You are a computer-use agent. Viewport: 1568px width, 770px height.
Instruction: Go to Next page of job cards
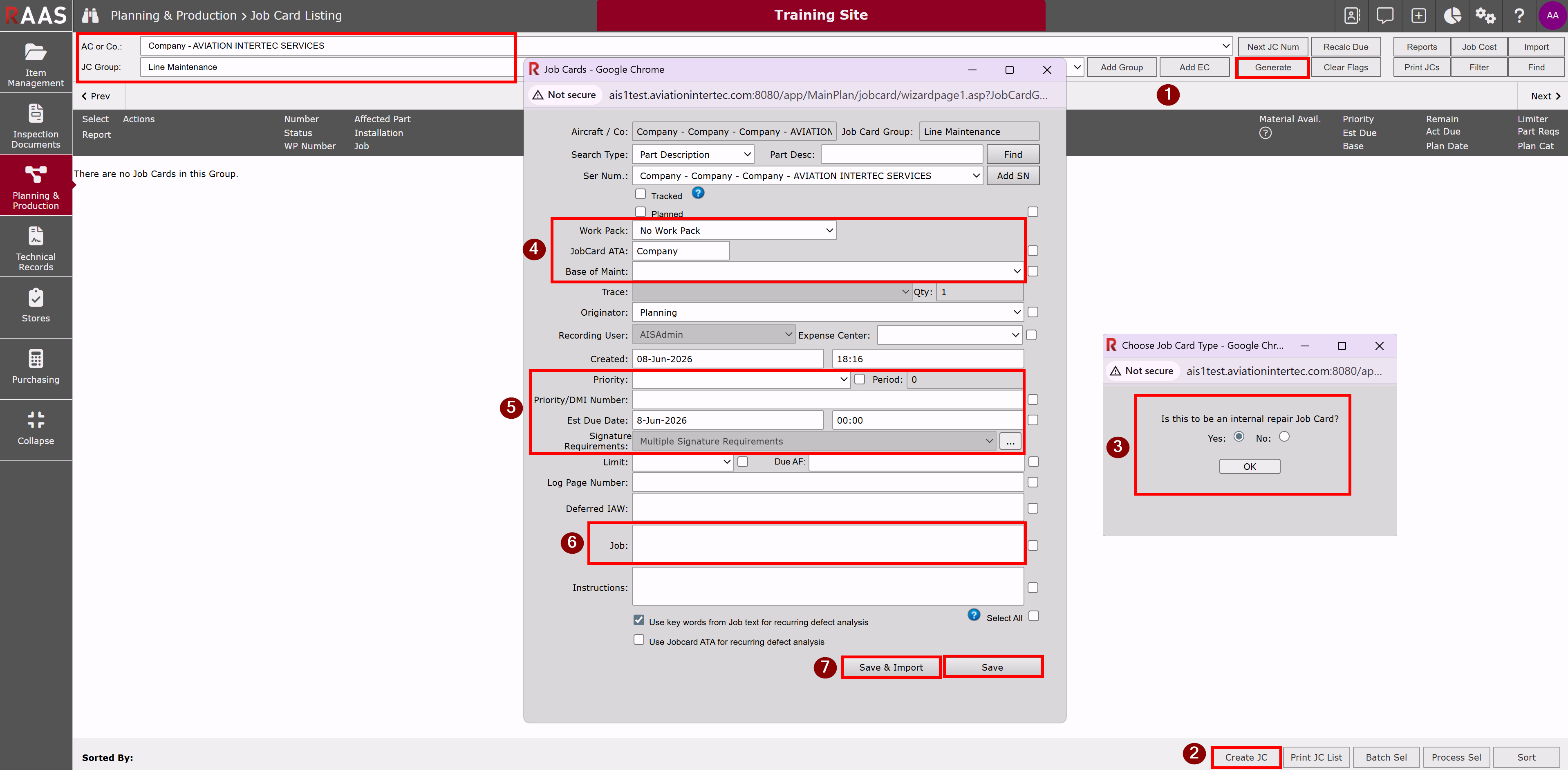[1546, 96]
